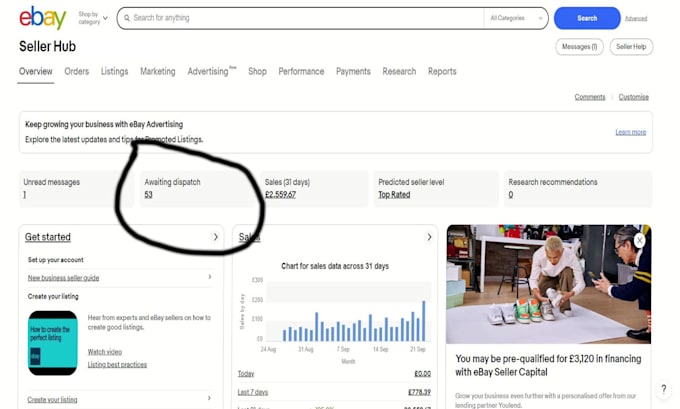Image resolution: width=680 pixels, height=409 pixels.
Task: Expand New business seller guide row
Action: pyautogui.click(x=209, y=277)
